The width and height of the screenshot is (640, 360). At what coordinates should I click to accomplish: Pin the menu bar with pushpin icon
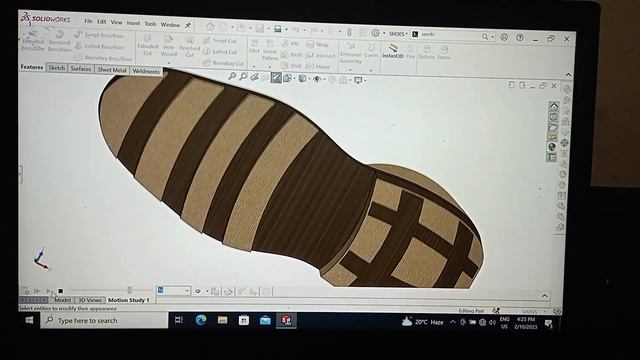188,25
